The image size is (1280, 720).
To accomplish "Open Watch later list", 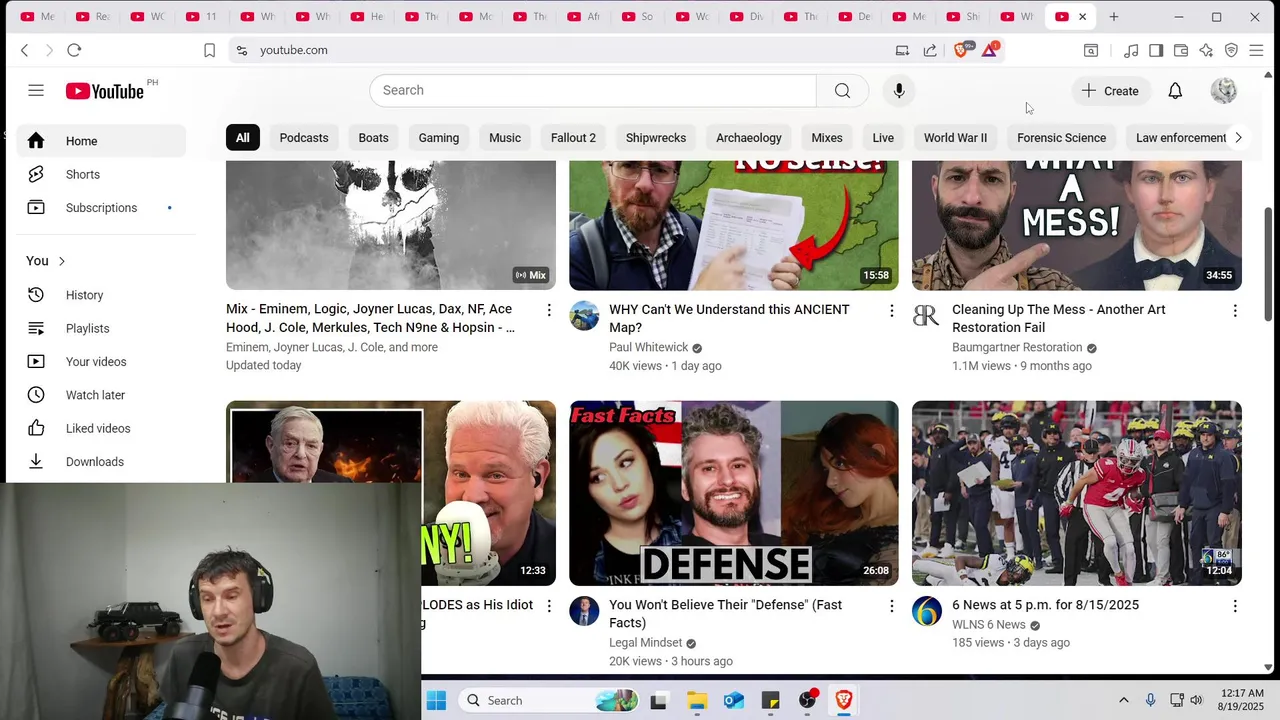I will pos(101,395).
